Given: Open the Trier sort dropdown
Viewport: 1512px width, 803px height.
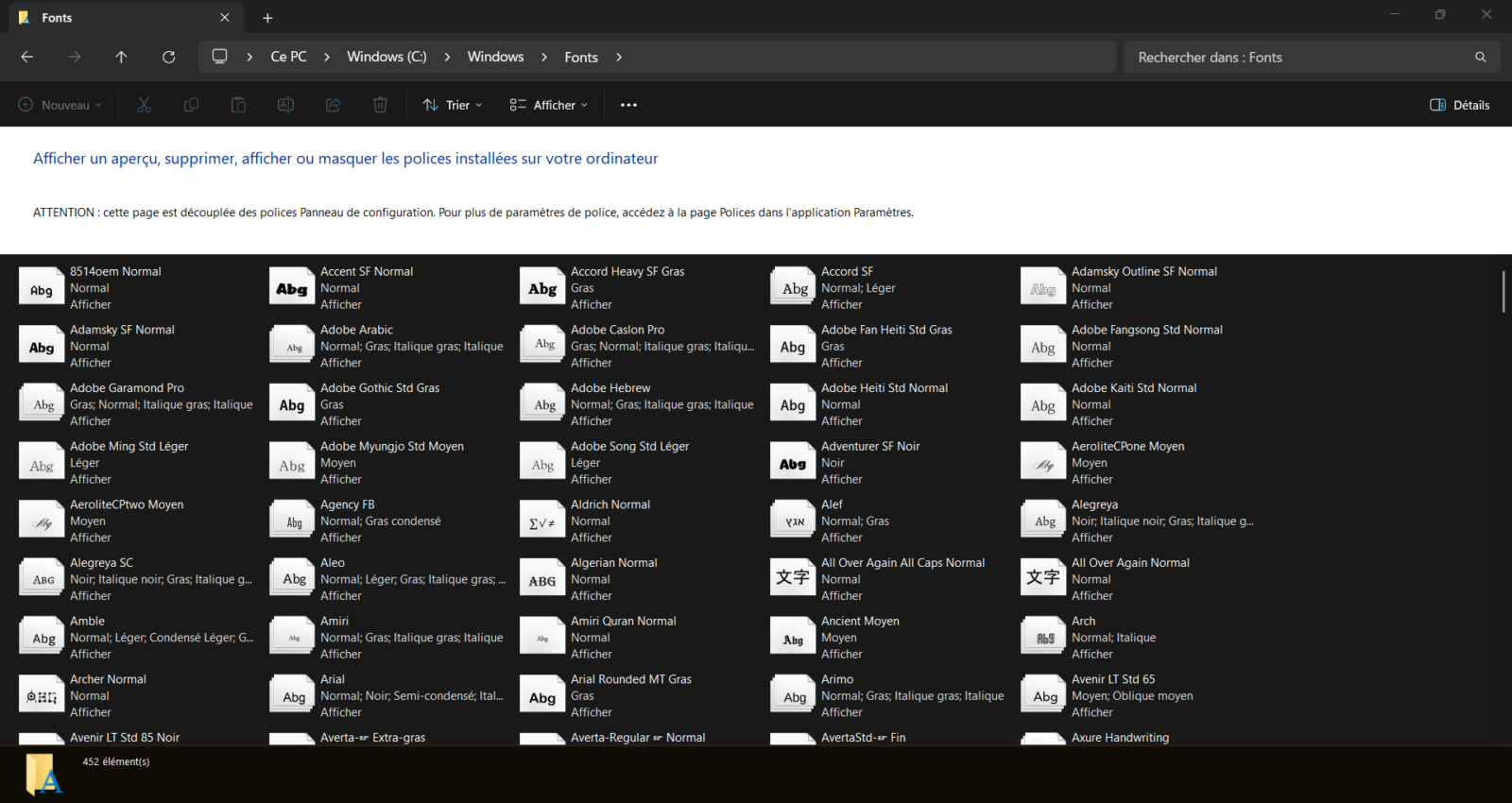Looking at the screenshot, I should coord(453,105).
